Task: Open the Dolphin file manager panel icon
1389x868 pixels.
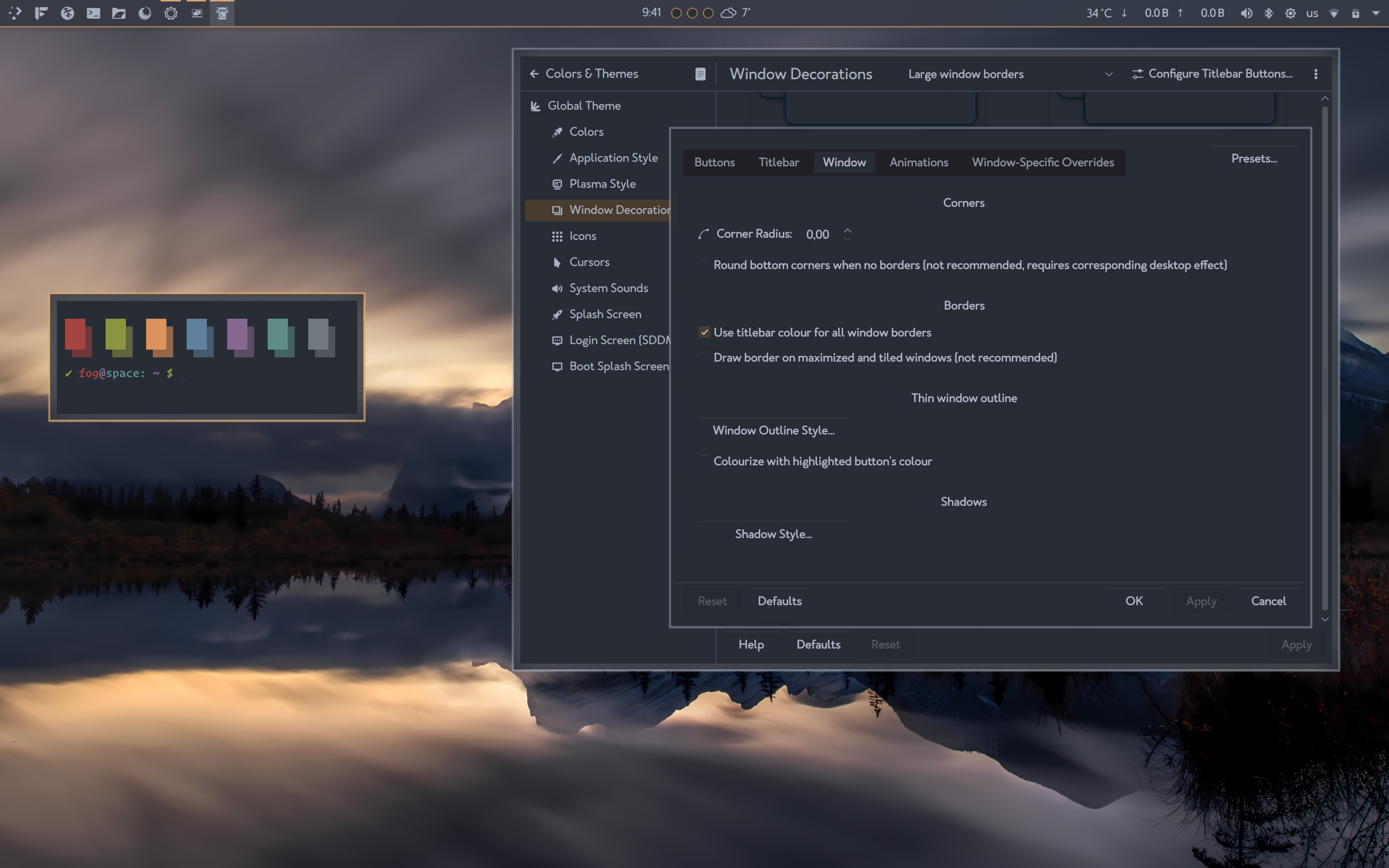Action: pyautogui.click(x=119, y=13)
